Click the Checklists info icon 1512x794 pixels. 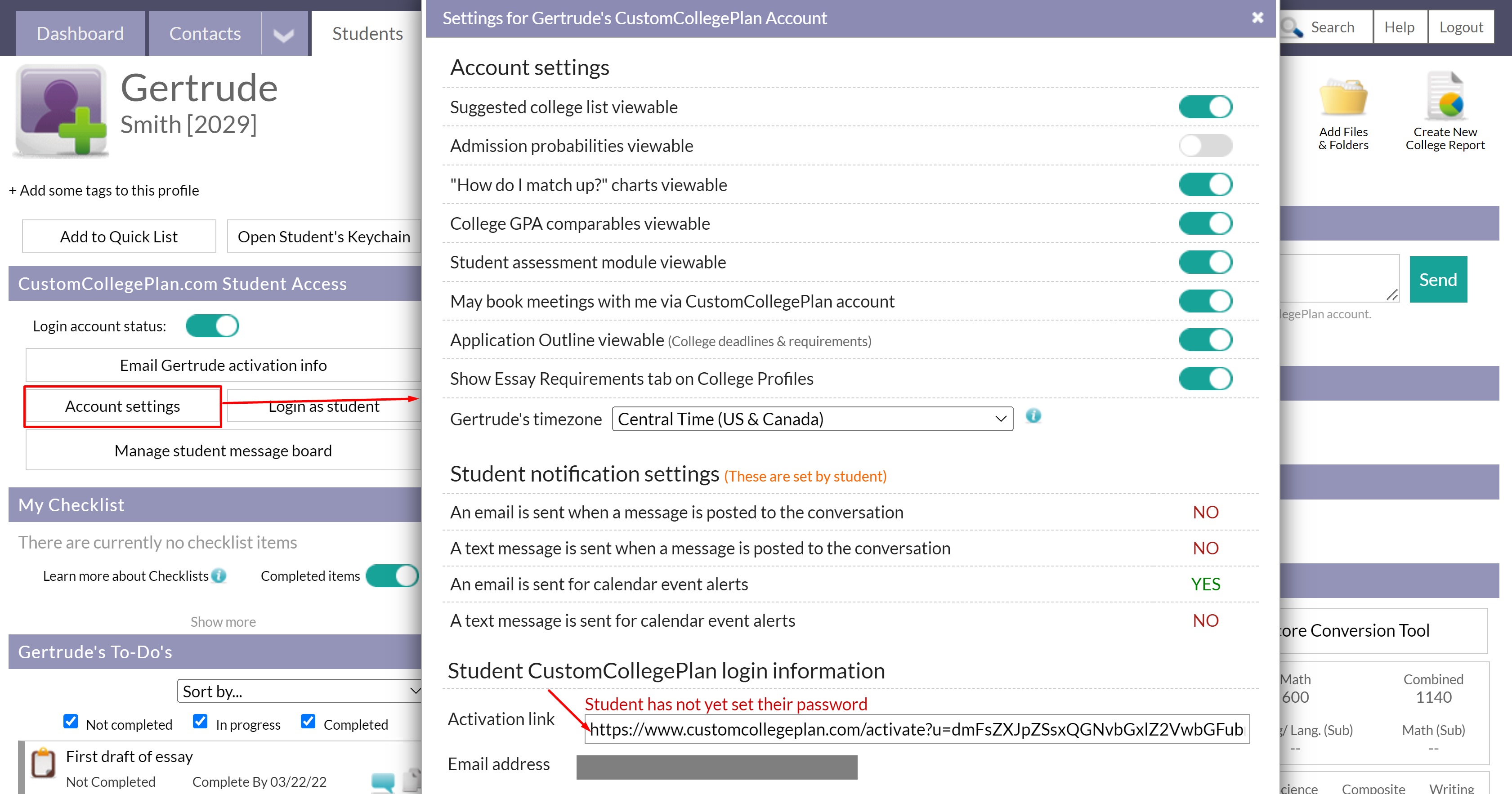pyautogui.click(x=219, y=575)
